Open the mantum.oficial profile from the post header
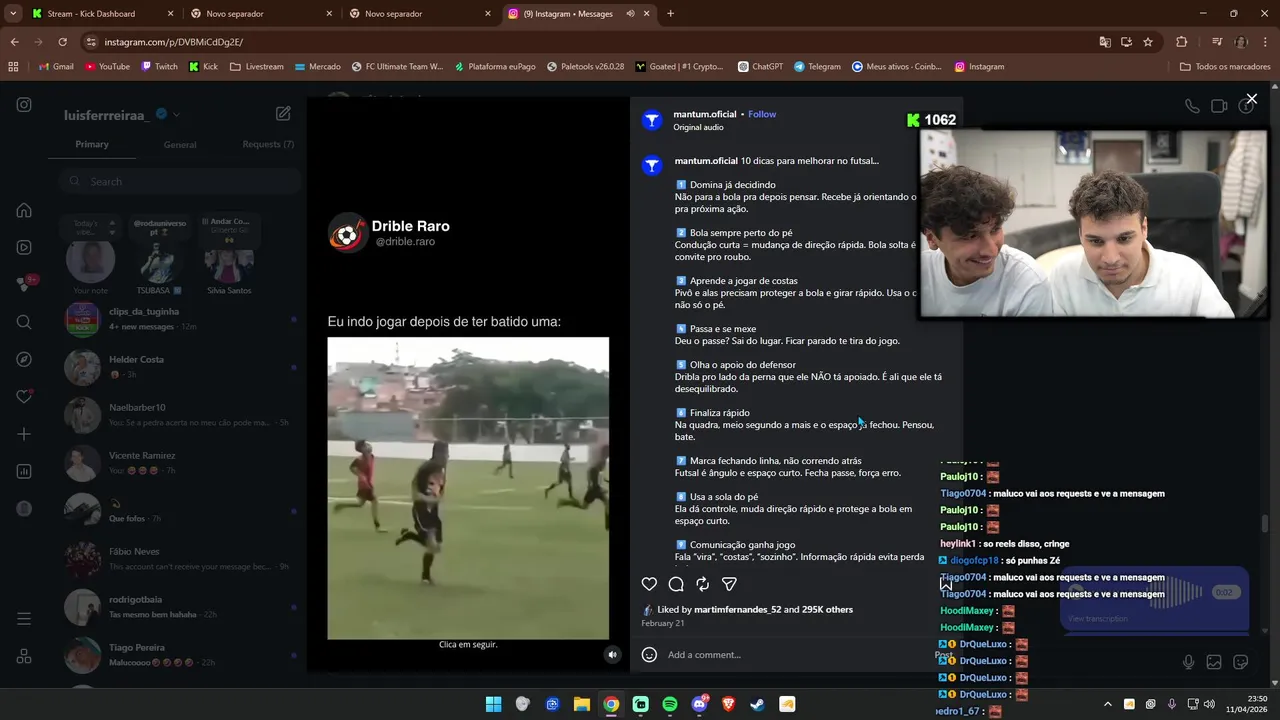The height and width of the screenshot is (720, 1280). tap(705, 114)
